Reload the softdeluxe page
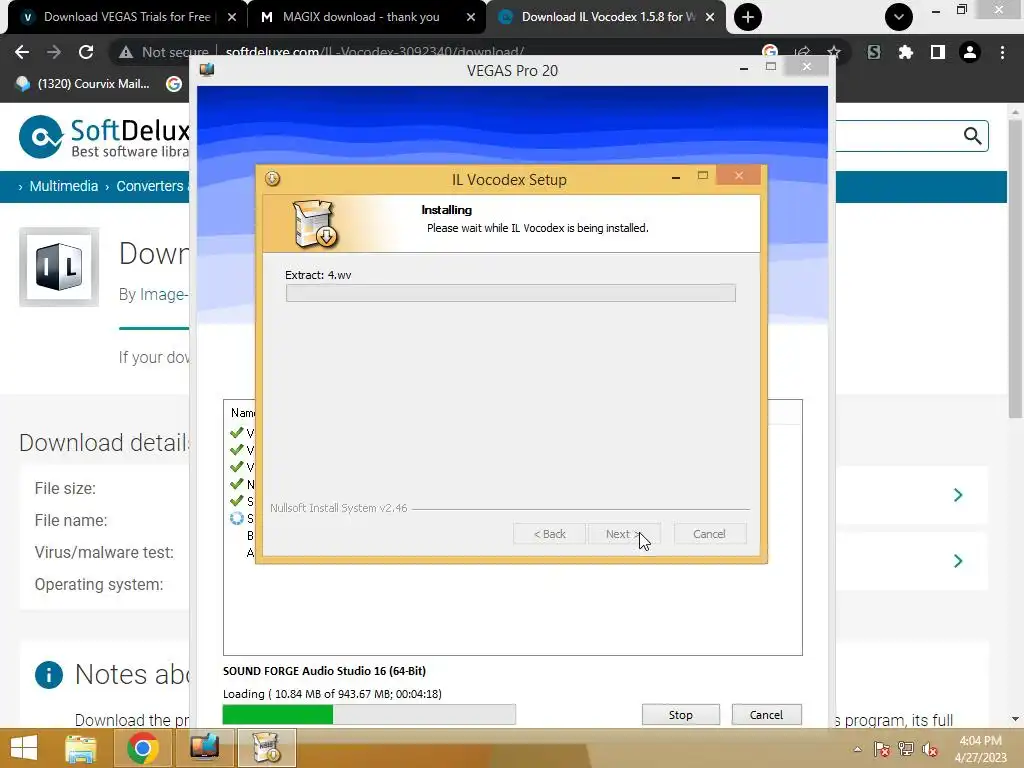Viewport: 1024px width, 768px height. click(x=86, y=52)
